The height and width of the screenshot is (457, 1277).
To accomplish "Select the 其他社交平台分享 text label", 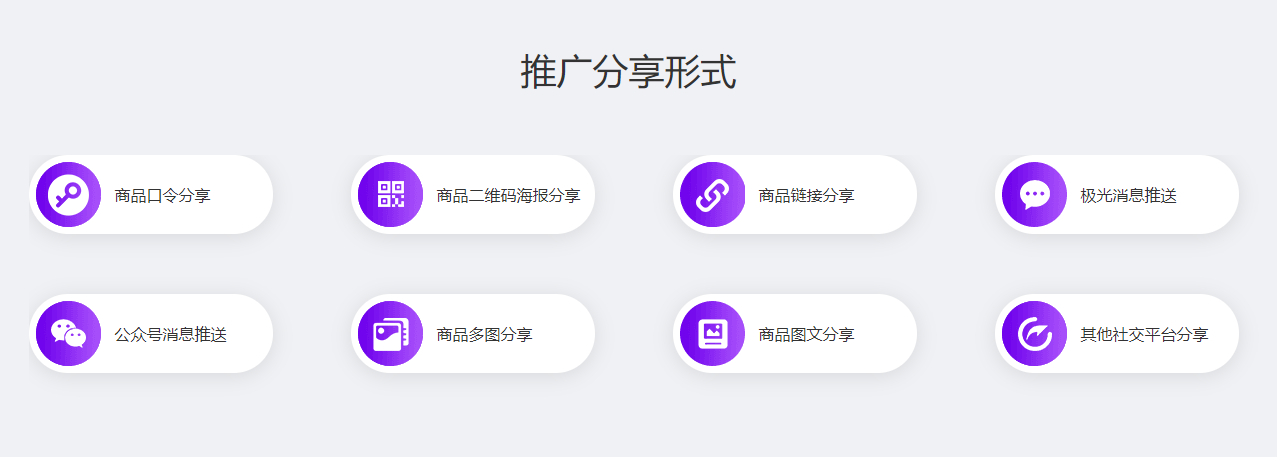I will coord(1144,334).
